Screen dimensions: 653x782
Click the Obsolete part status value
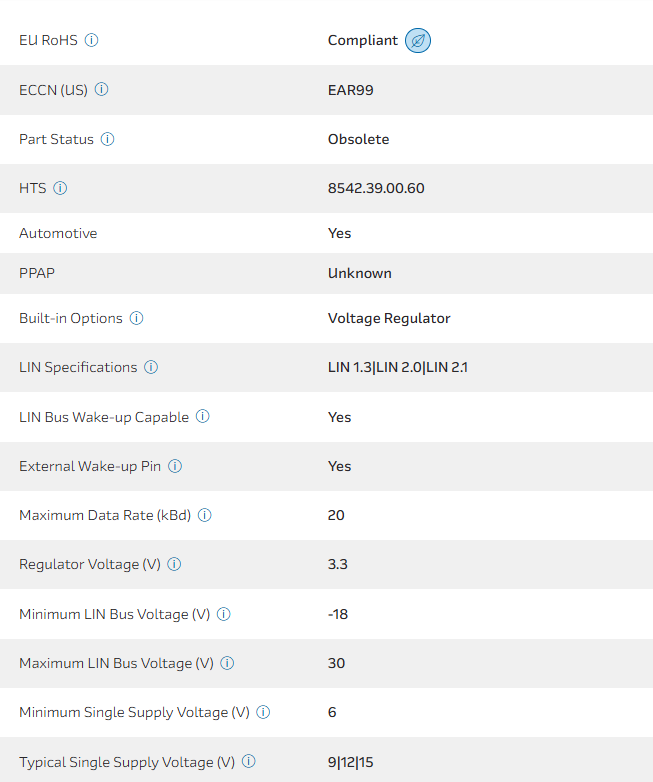point(358,139)
